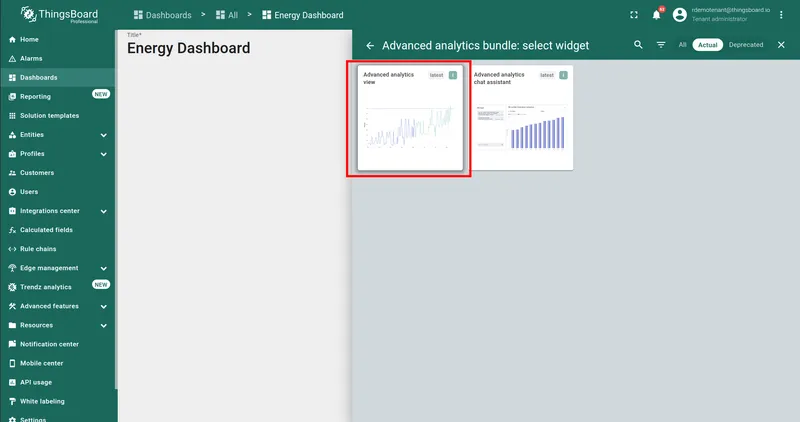Open the notifications bell
Screen dimensions: 800x422
point(657,15)
